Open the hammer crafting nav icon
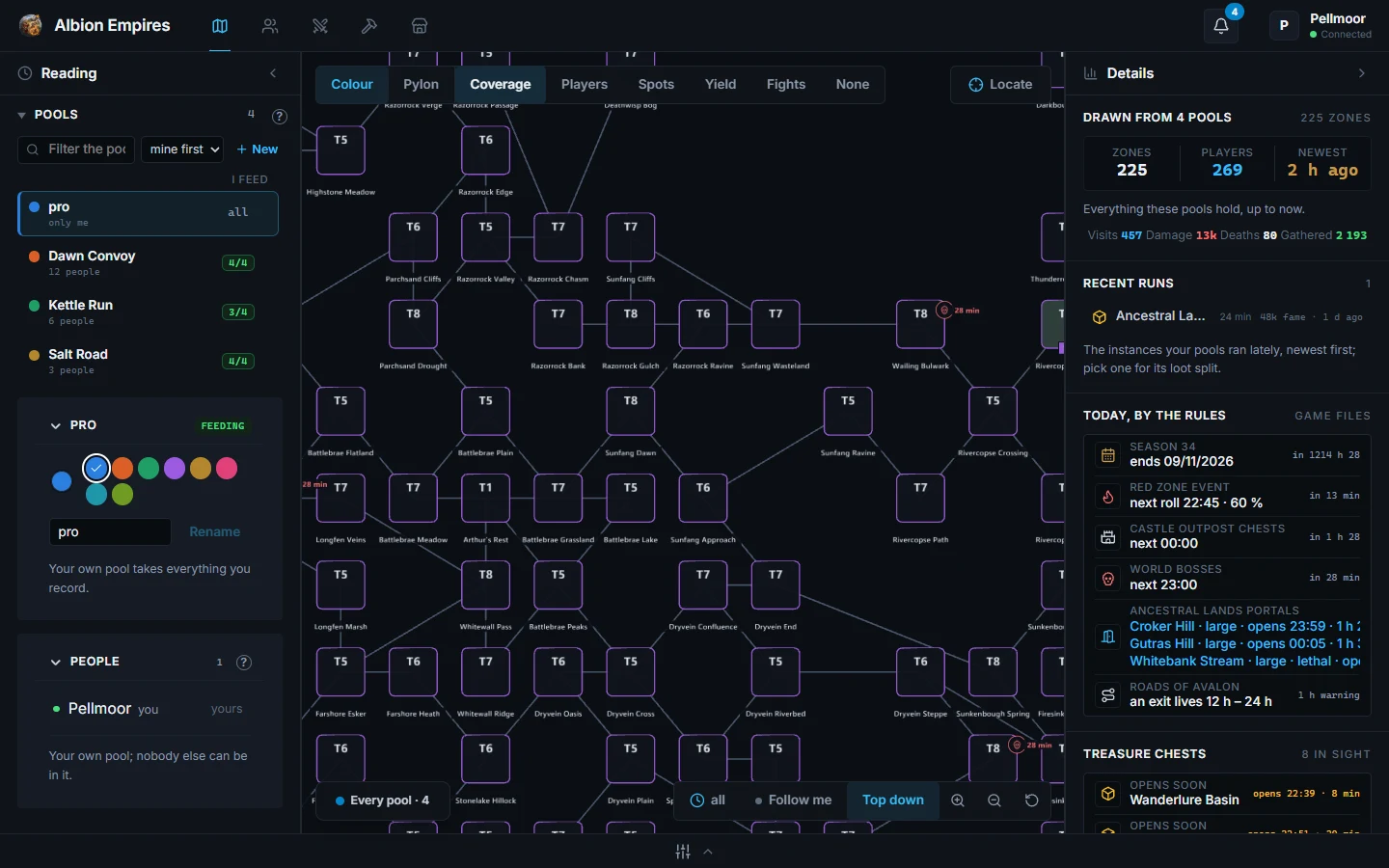Screen dimensions: 1389x868 click(x=369, y=26)
